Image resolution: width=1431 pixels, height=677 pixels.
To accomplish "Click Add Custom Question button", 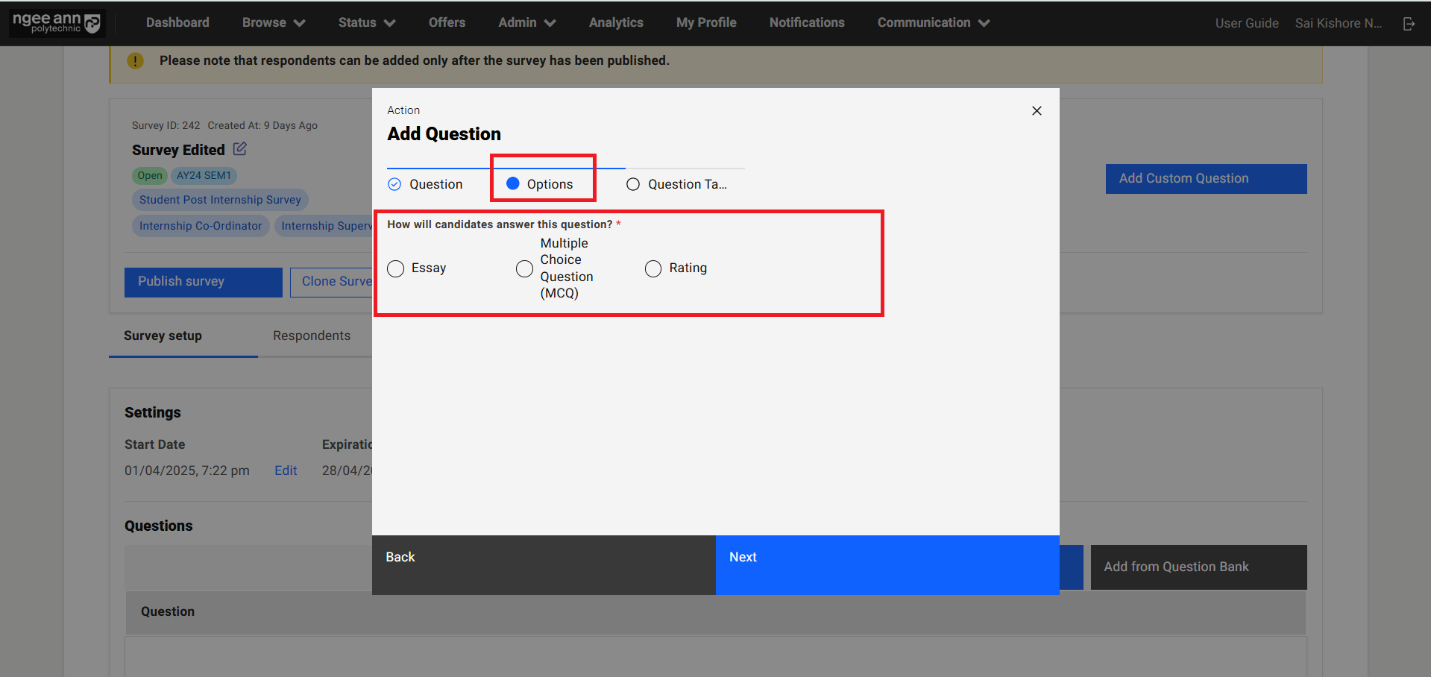I will click(1205, 179).
